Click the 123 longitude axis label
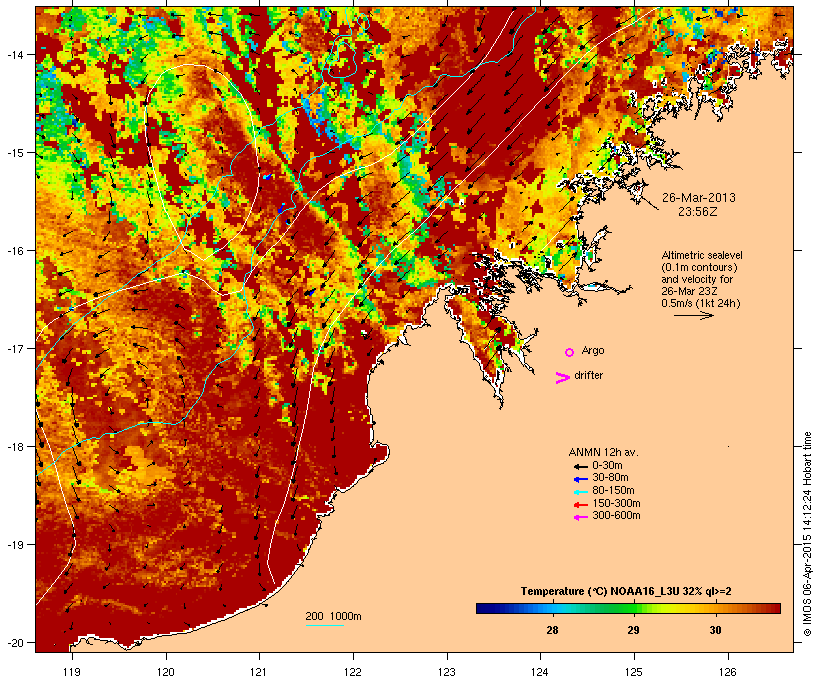This screenshot has width=820, height=680. (447, 672)
